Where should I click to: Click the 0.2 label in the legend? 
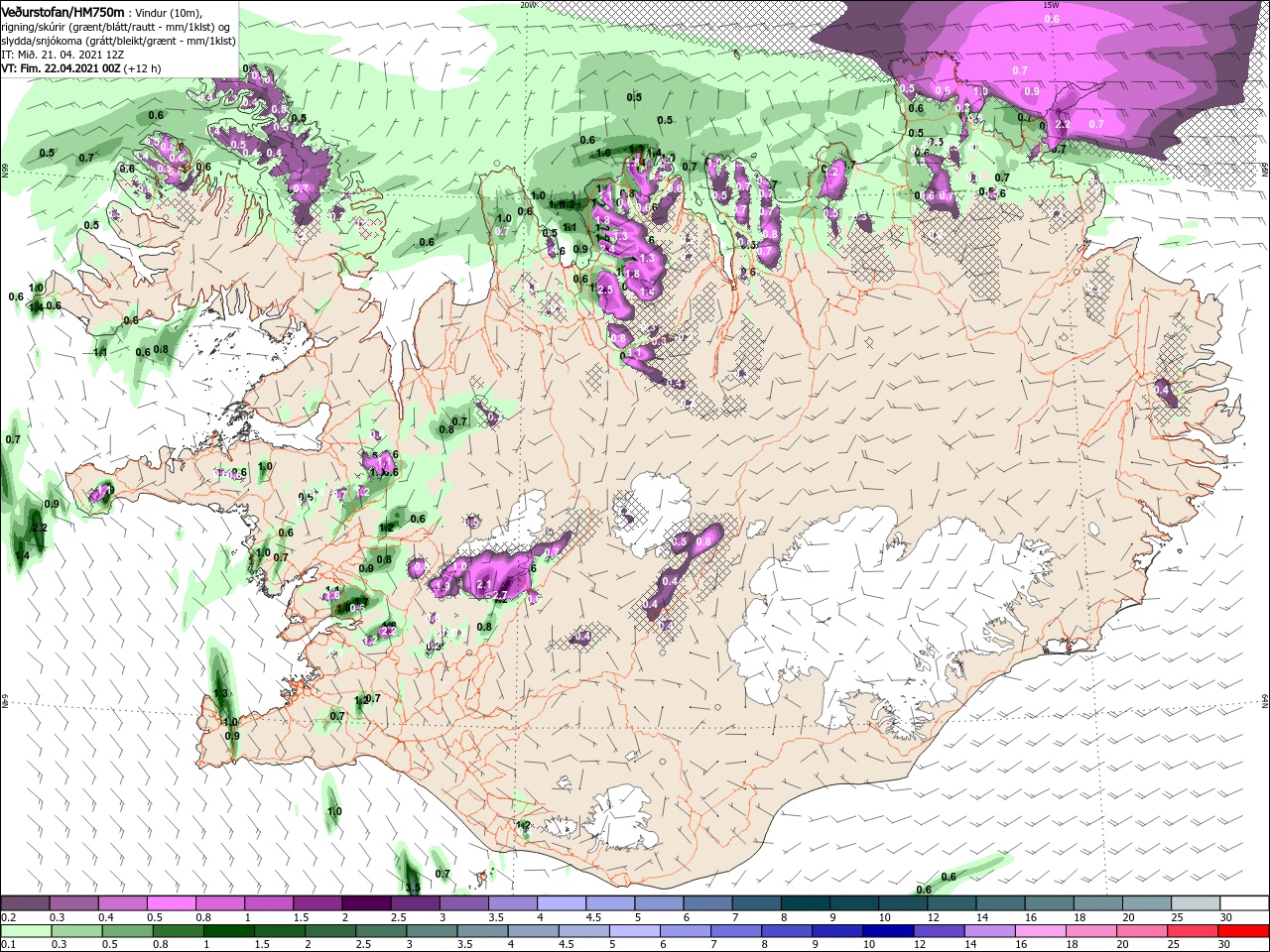pos(8,917)
